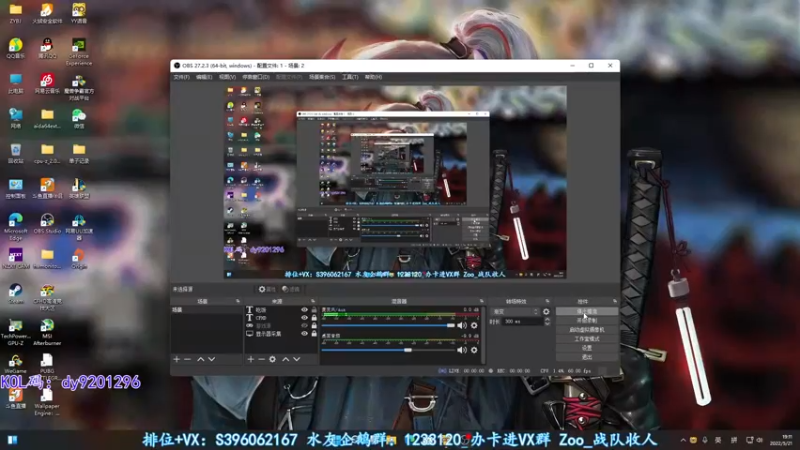Viewport: 800px width, 450px height.
Task: Click the 开始录制 button
Action: (x=587, y=320)
